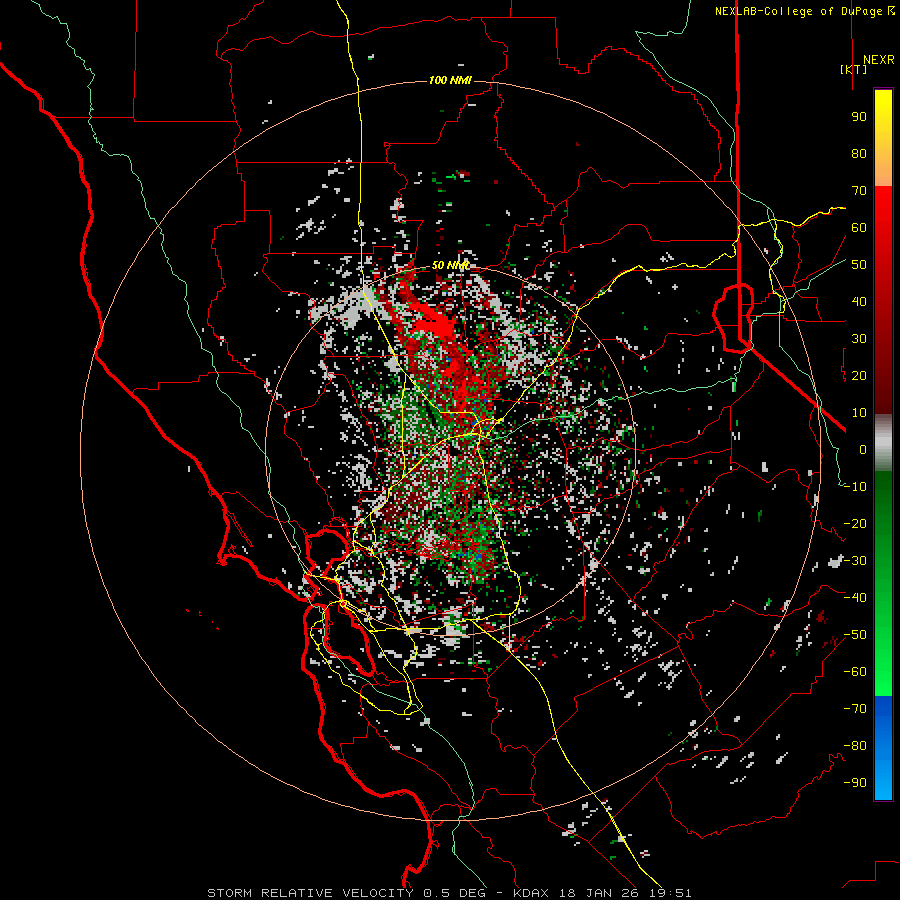Click the -90 knot legend label

pyautogui.click(x=855, y=783)
